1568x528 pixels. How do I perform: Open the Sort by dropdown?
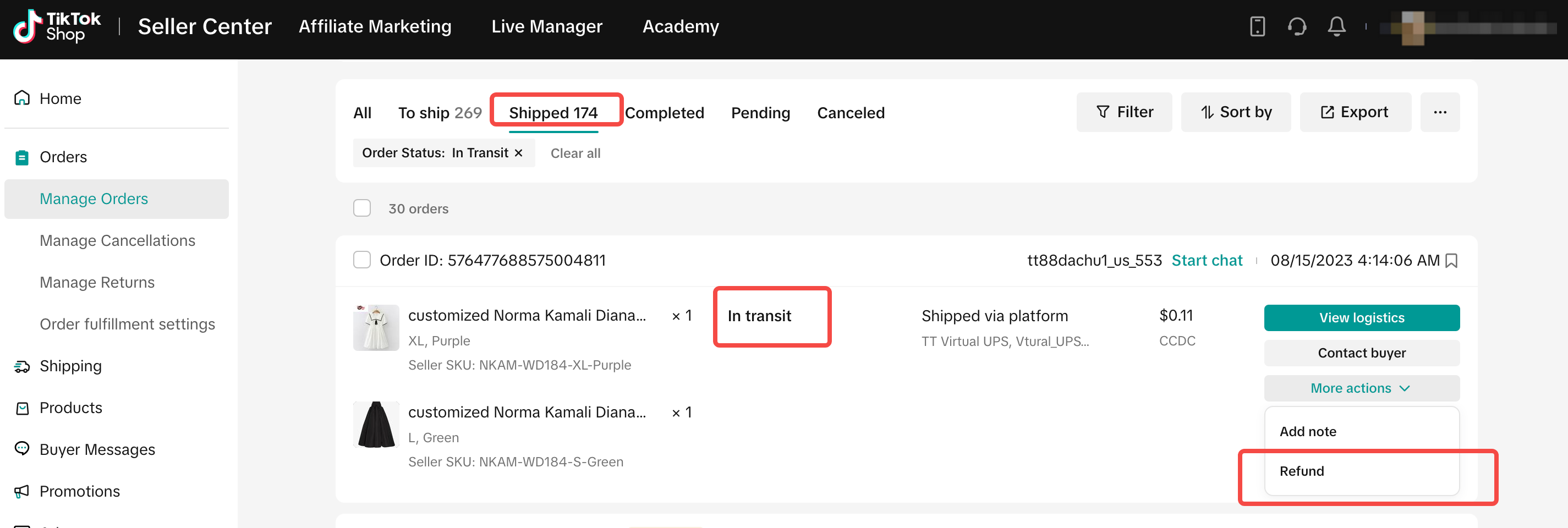tap(1236, 113)
